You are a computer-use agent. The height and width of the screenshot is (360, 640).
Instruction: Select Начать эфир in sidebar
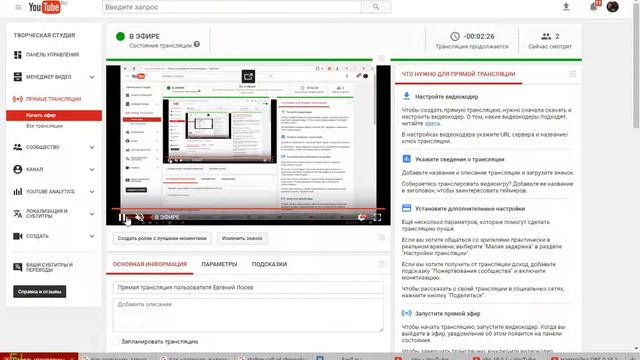(54, 116)
